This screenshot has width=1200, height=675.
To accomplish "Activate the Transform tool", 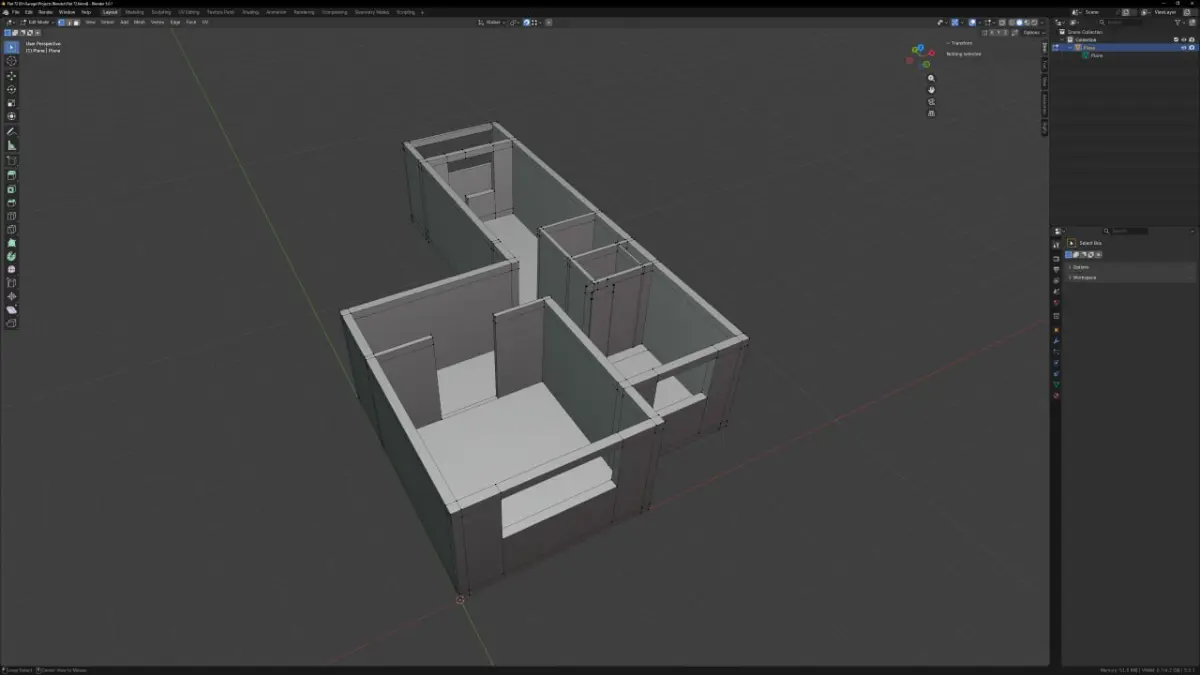I will click(12, 117).
